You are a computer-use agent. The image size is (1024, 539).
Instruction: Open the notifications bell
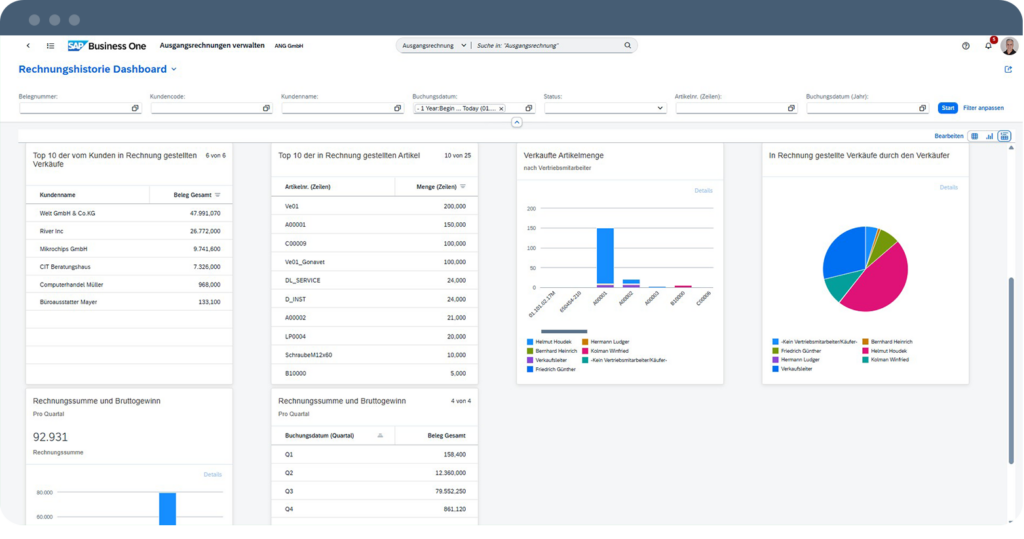[x=988, y=46]
